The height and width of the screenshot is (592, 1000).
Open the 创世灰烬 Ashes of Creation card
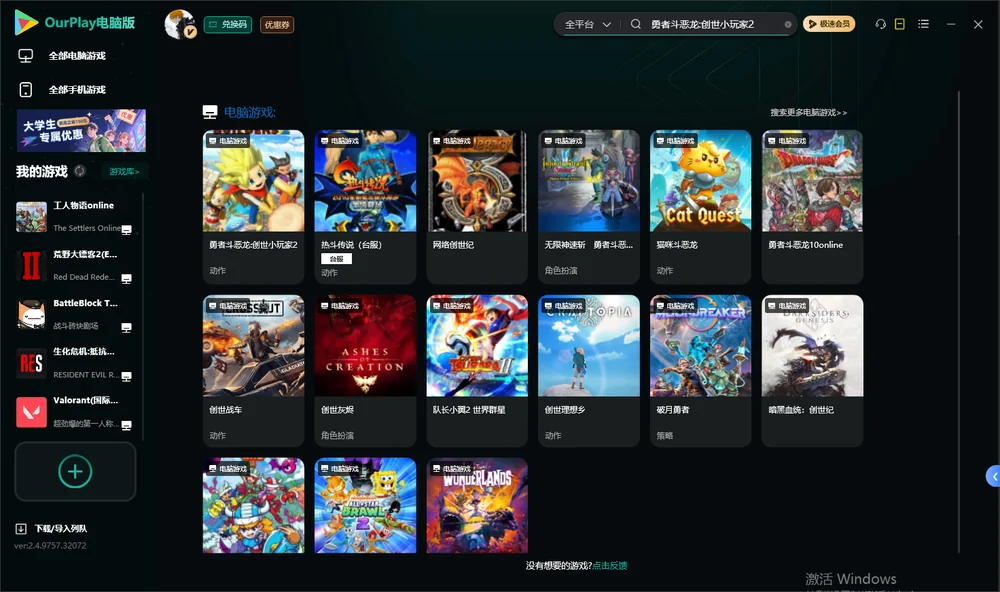click(x=365, y=371)
